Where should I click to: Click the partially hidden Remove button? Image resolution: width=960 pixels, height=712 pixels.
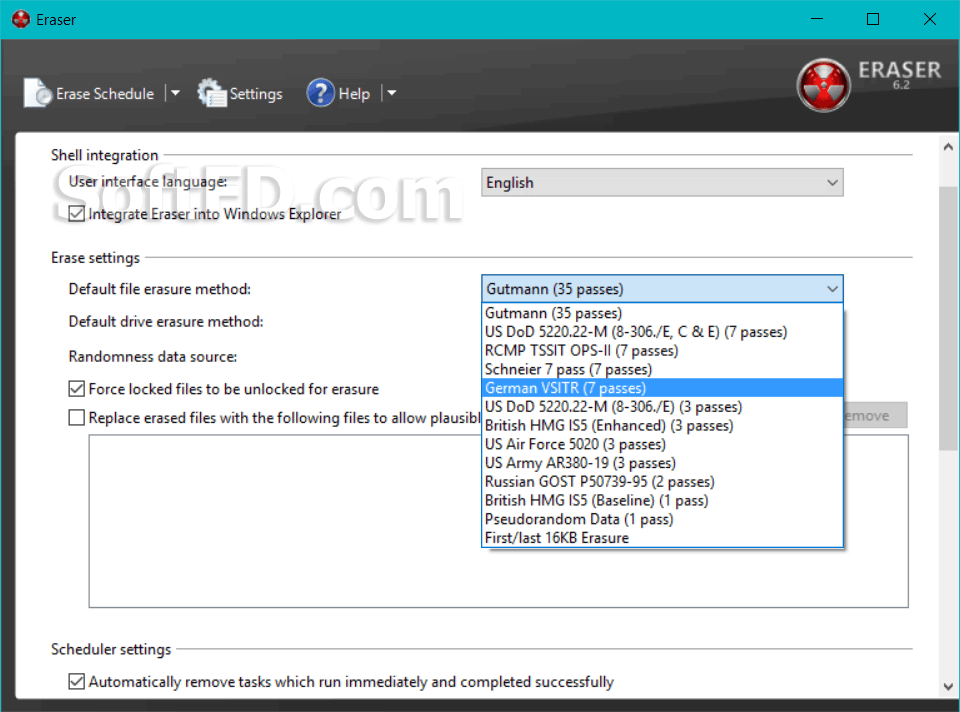[876, 416]
